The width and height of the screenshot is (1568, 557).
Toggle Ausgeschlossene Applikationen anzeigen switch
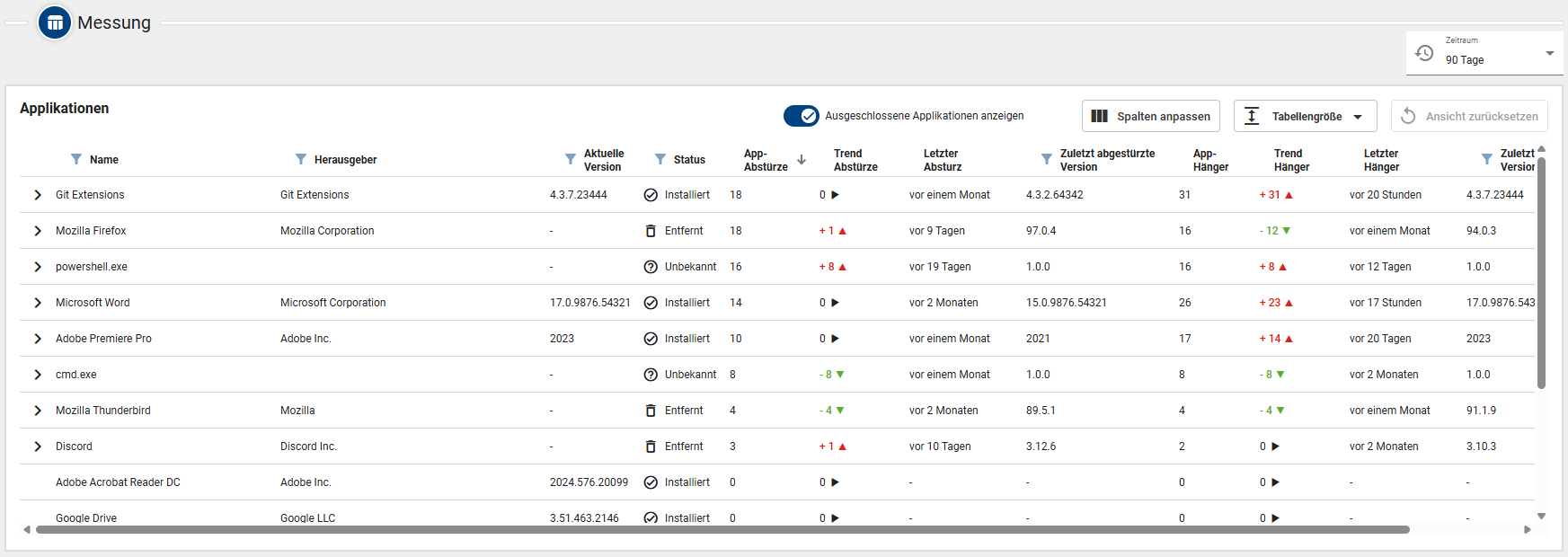pyautogui.click(x=801, y=116)
